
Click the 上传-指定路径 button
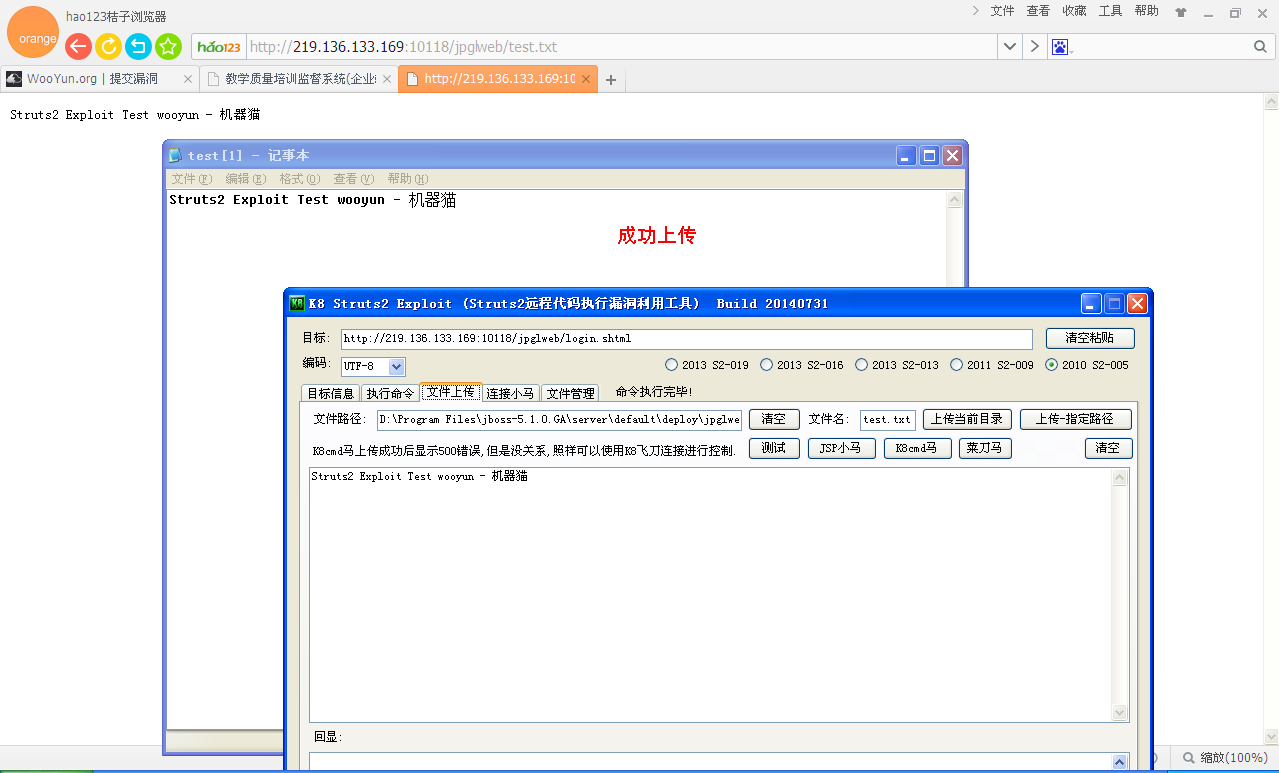point(1076,420)
